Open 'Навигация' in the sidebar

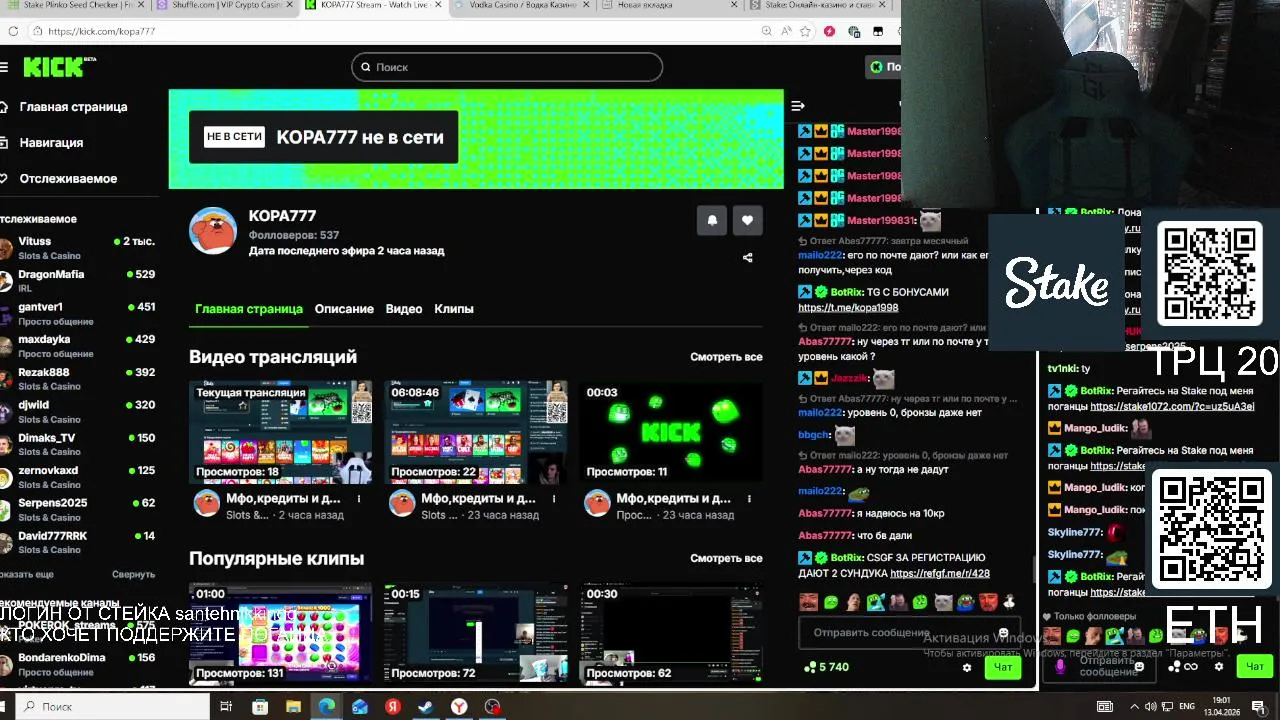click(x=50, y=143)
